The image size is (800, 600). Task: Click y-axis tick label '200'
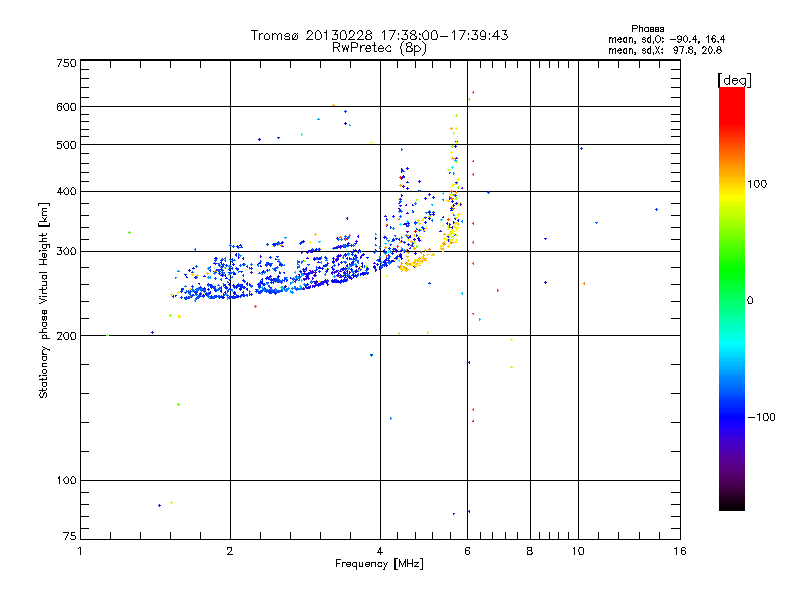(66, 336)
